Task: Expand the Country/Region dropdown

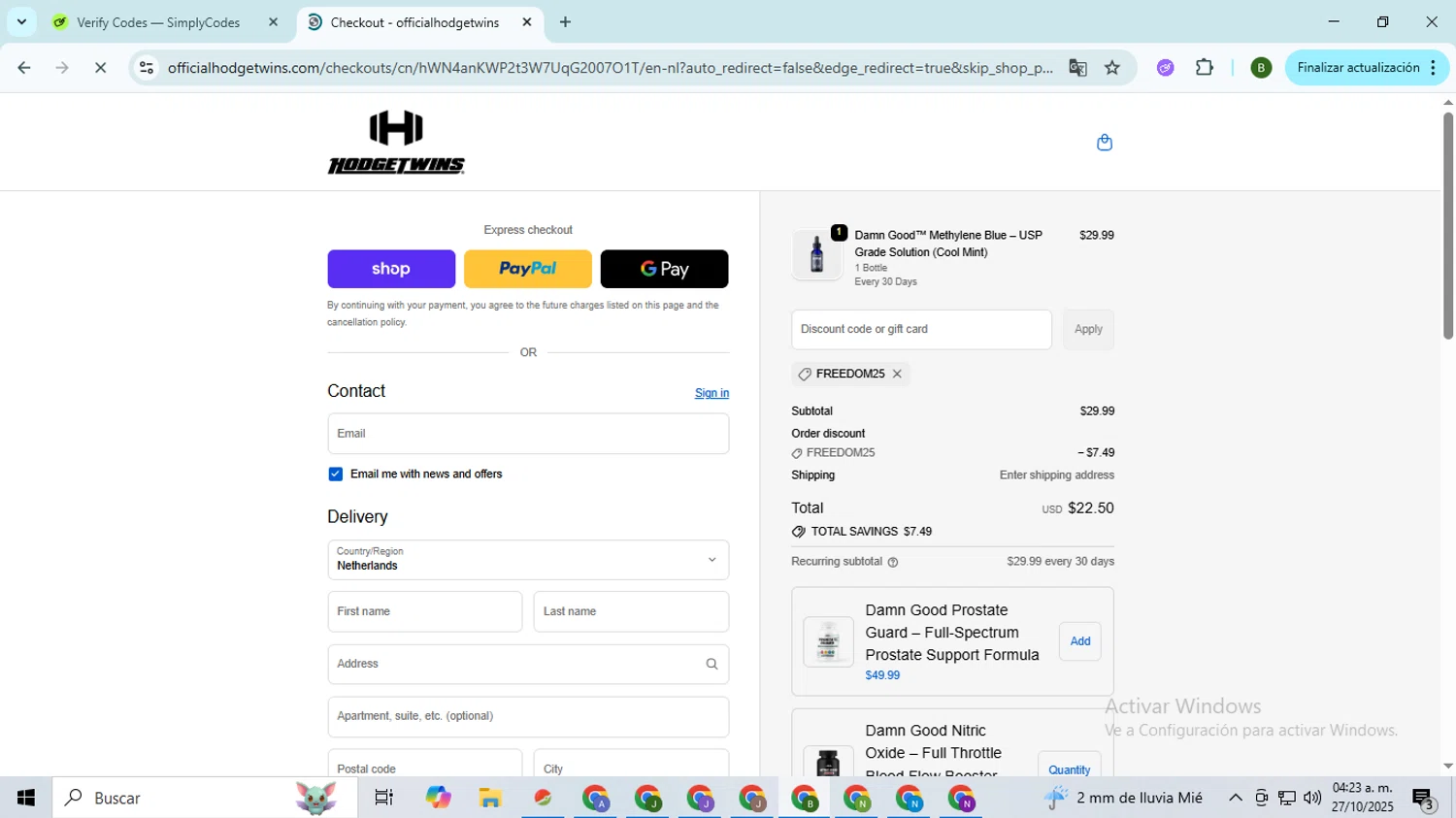Action: click(528, 560)
